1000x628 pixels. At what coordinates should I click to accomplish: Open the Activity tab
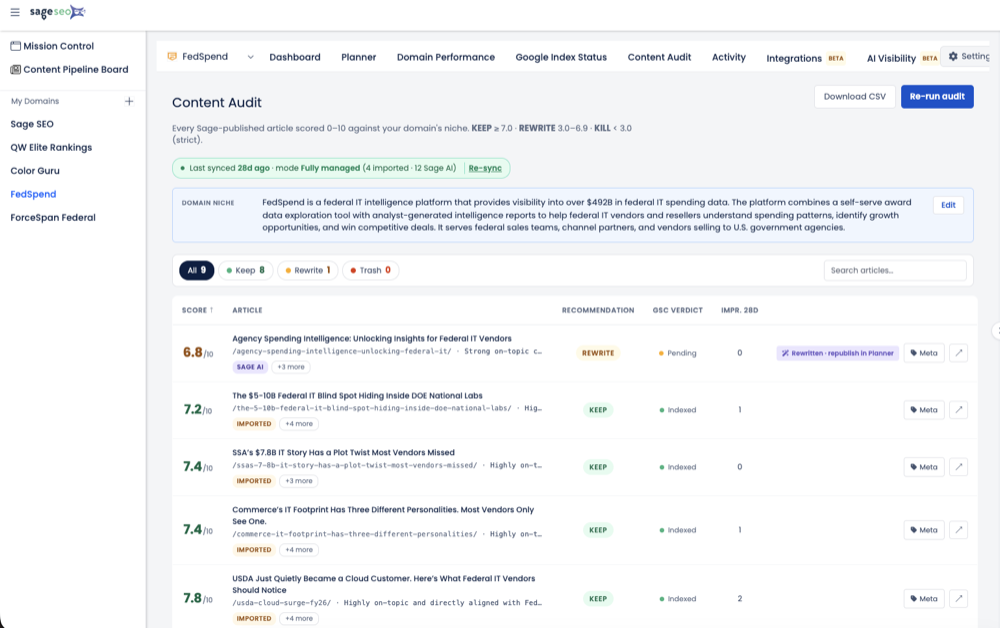point(729,57)
